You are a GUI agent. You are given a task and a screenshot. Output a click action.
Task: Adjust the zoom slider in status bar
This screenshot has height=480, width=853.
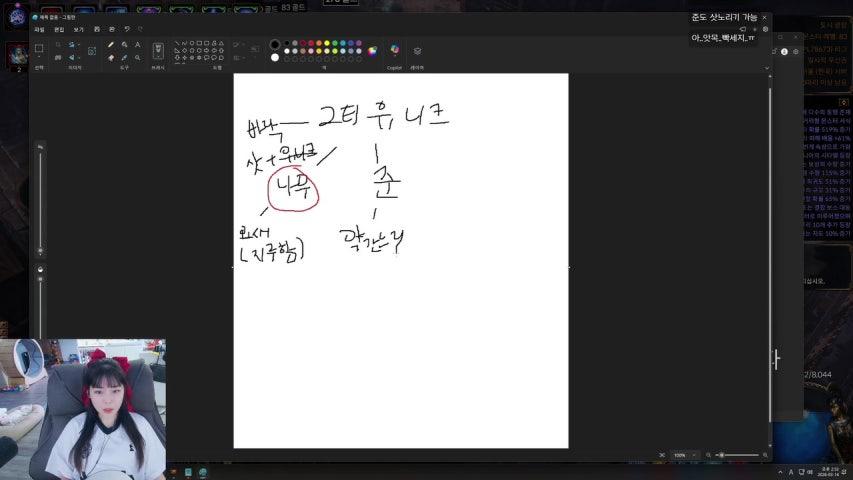coord(737,455)
